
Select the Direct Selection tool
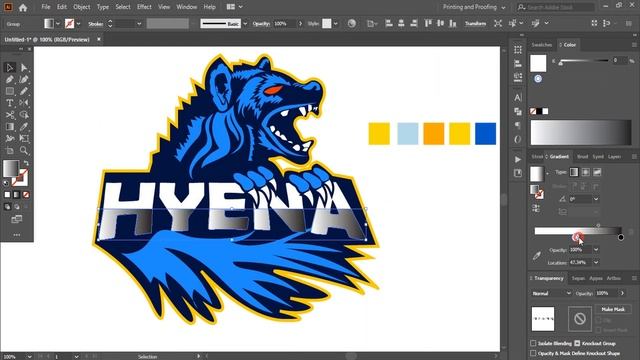[24, 67]
